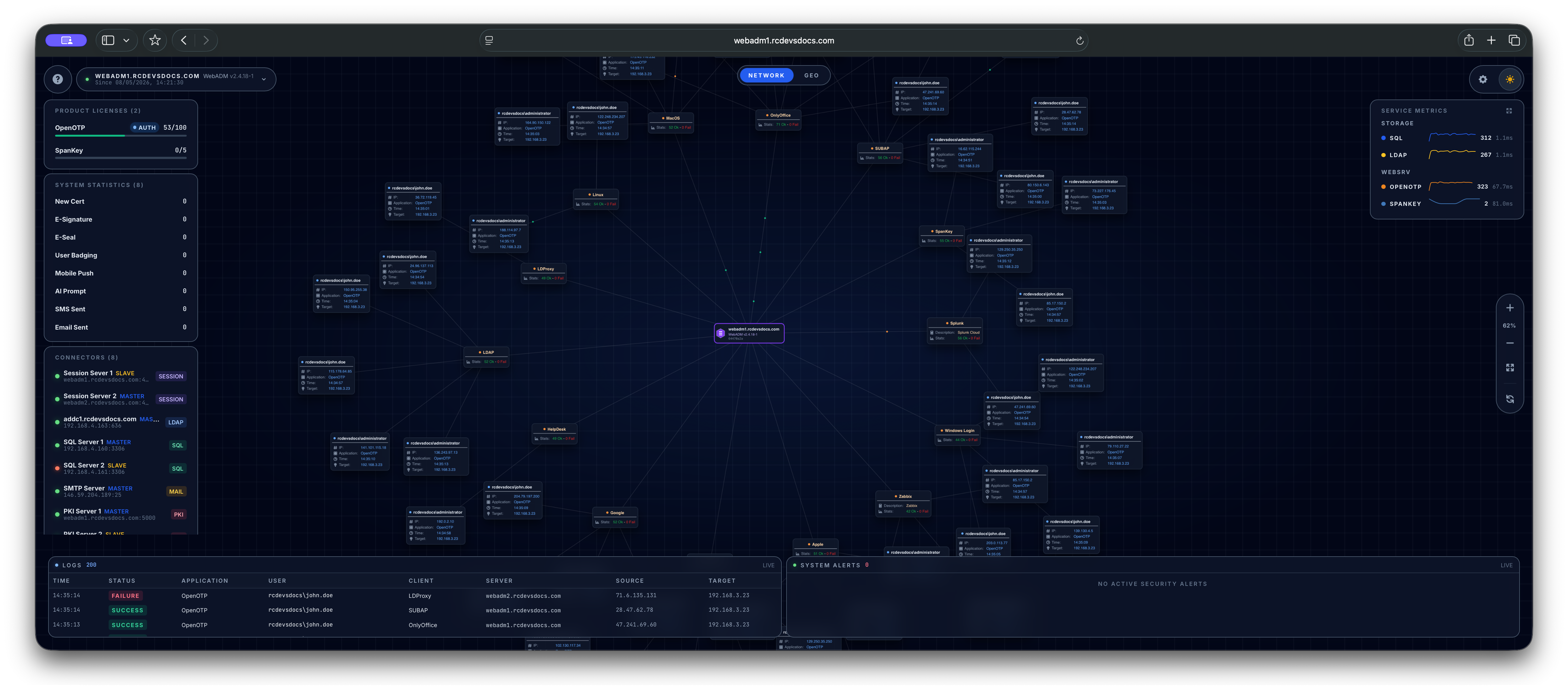Select the Google client node
This screenshot has width=1568, height=697.
pyautogui.click(x=615, y=517)
